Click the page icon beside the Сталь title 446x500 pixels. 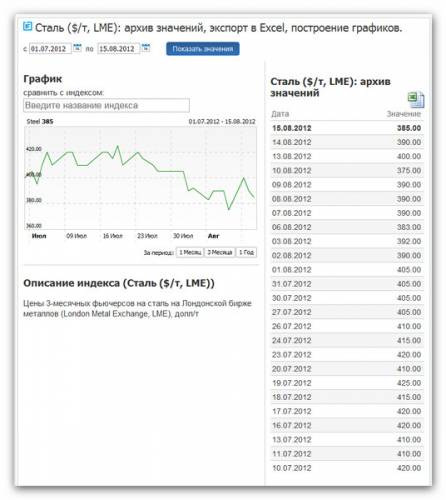pos(28,26)
